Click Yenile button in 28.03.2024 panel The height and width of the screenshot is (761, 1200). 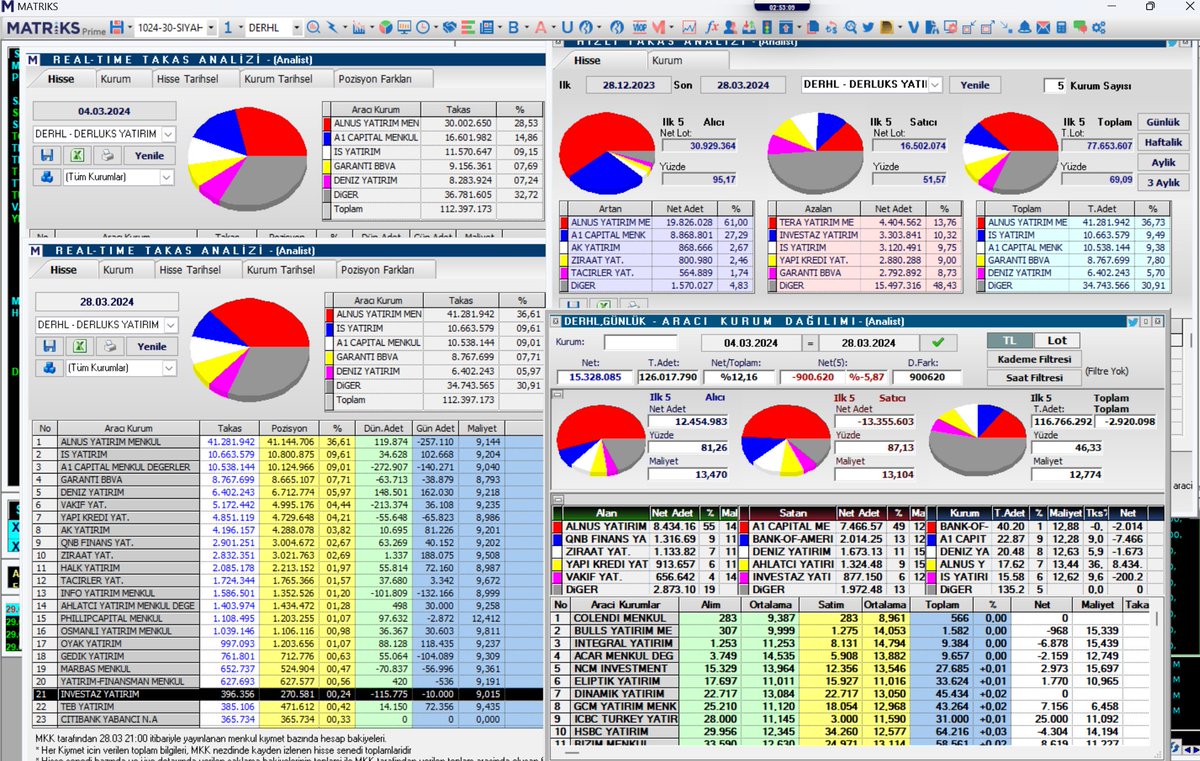pos(152,346)
